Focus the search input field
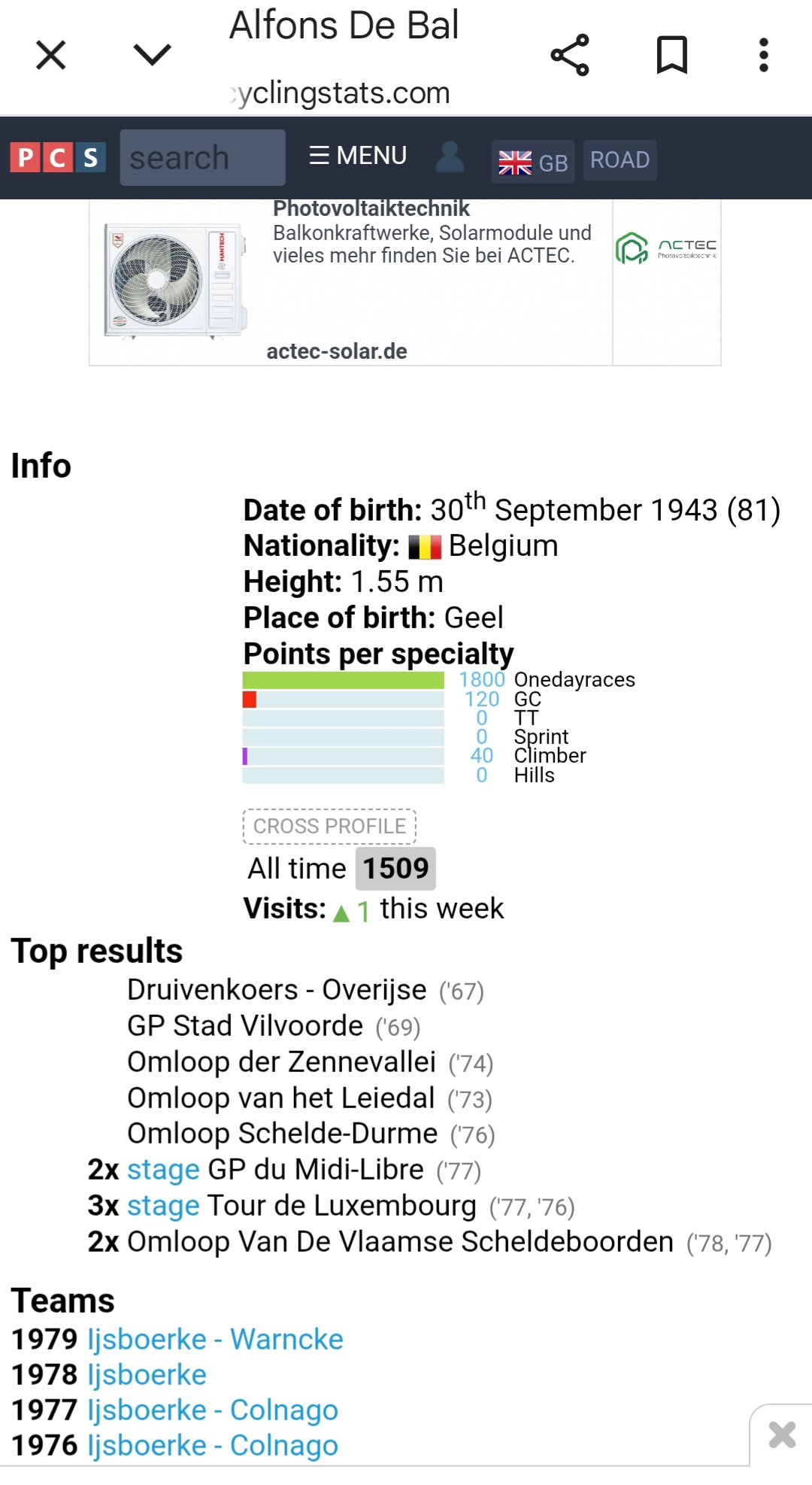Viewport: 812px width, 1485px height. click(x=202, y=158)
